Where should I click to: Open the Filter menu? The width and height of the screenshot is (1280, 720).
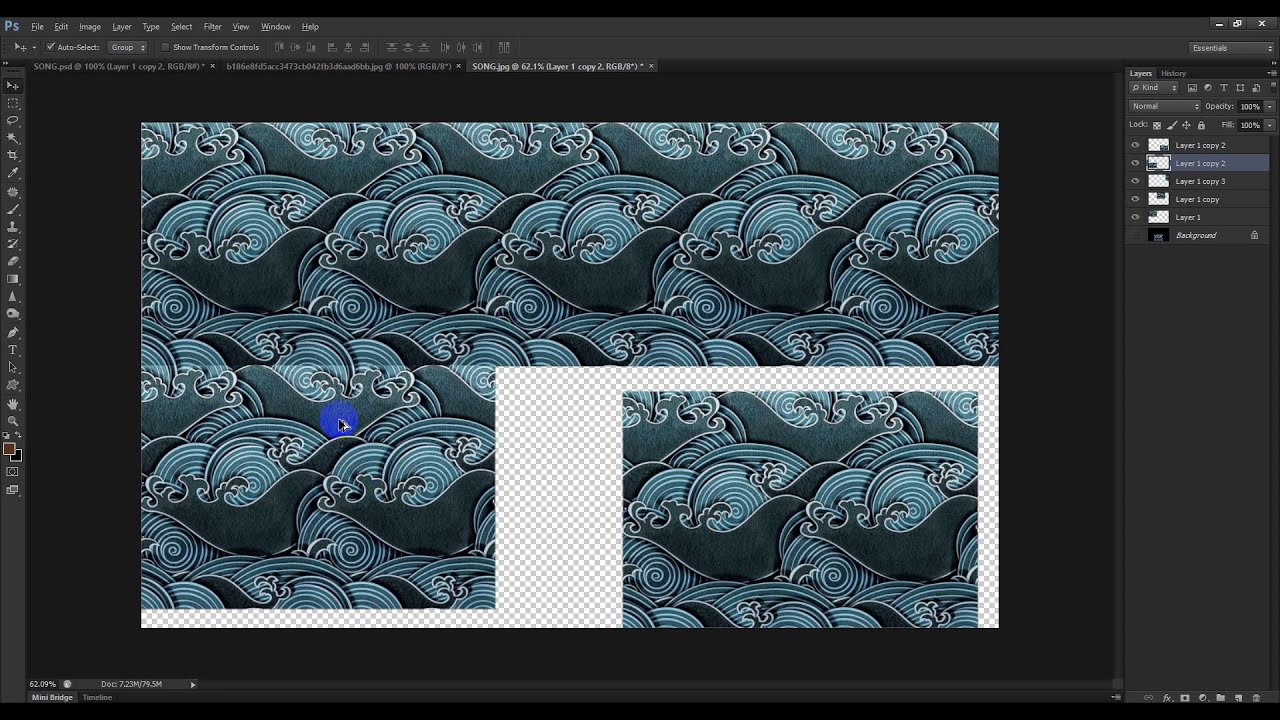pyautogui.click(x=212, y=26)
